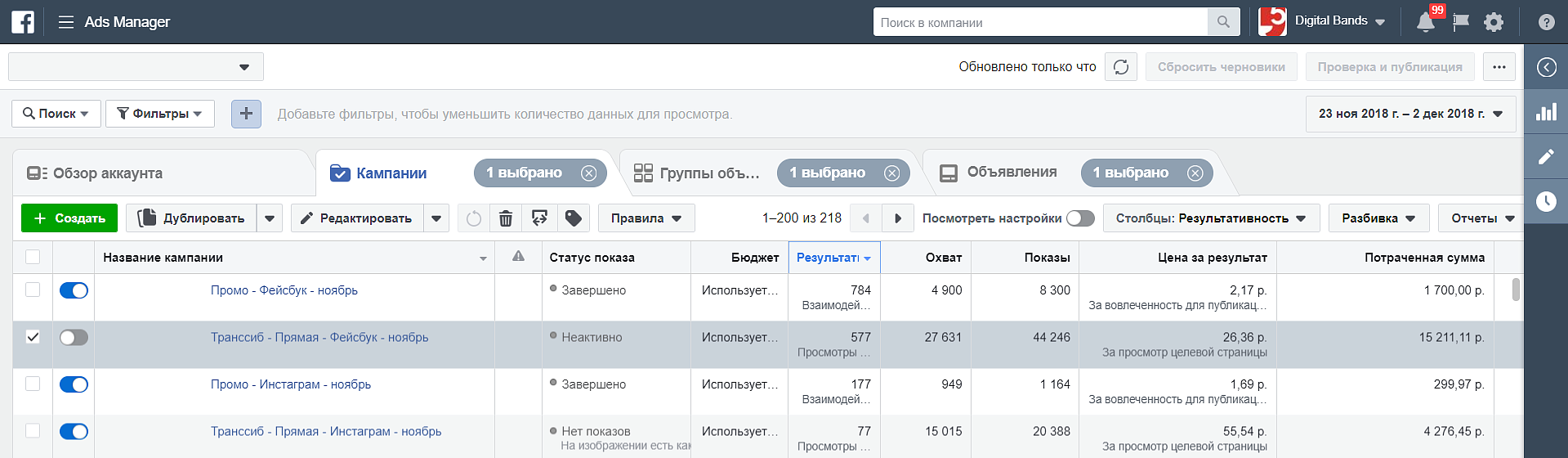This screenshot has width=1568, height=458.
Task: Open the ad account selector dropdown
Action: [x=136, y=67]
